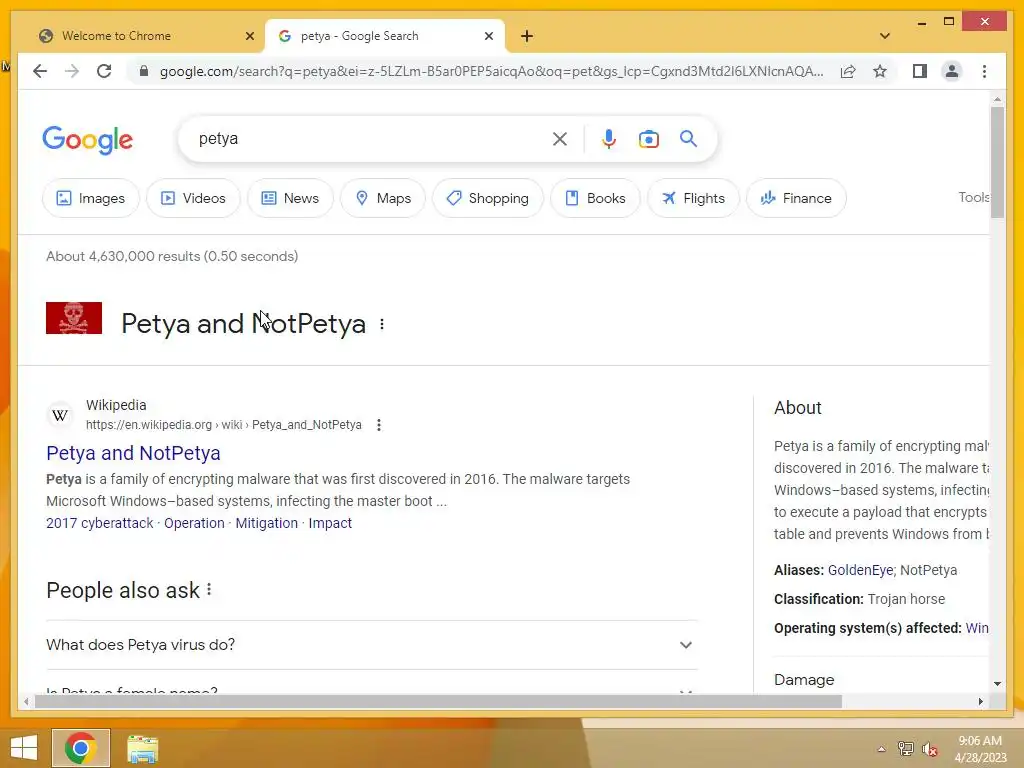1024x768 pixels.
Task: Click the Wikipedia favicon in result
Action: pos(60,415)
